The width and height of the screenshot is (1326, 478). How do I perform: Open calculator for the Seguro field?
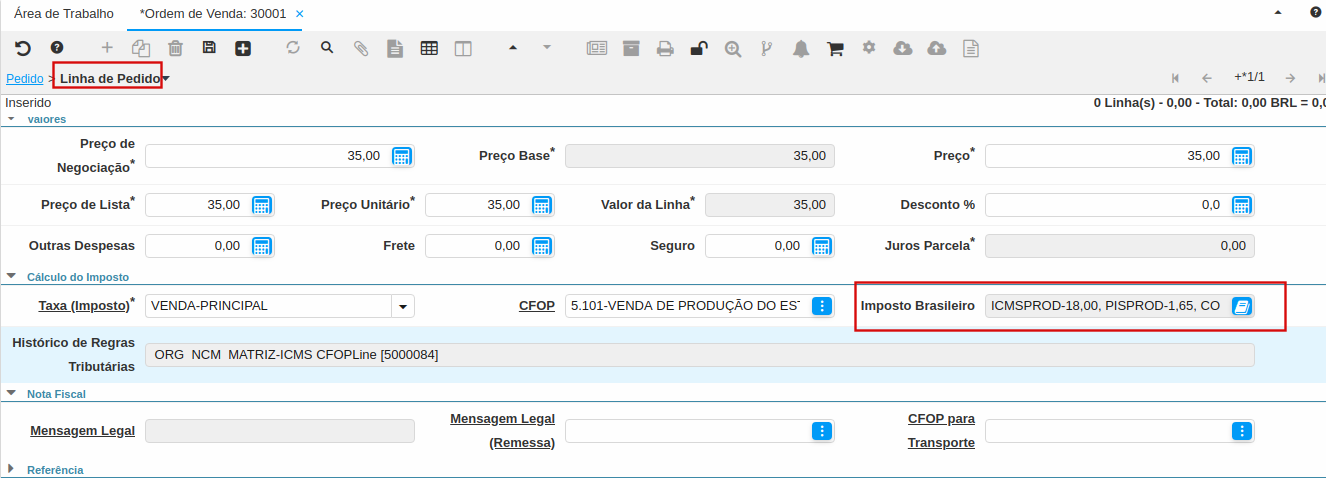point(822,246)
